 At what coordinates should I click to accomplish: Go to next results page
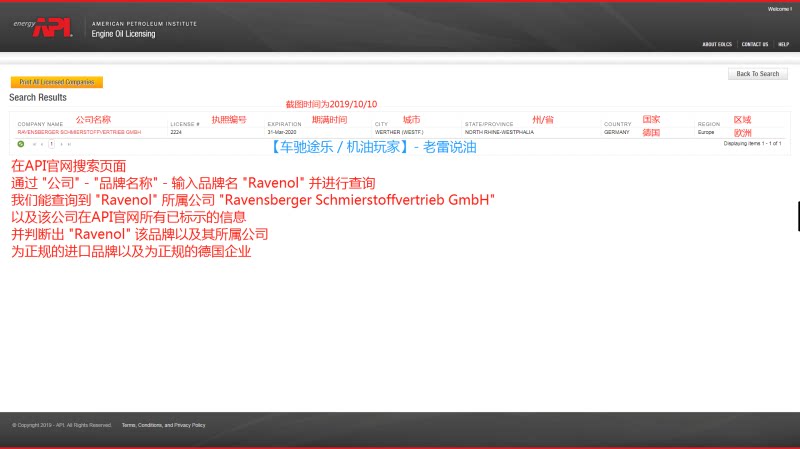(x=62, y=144)
